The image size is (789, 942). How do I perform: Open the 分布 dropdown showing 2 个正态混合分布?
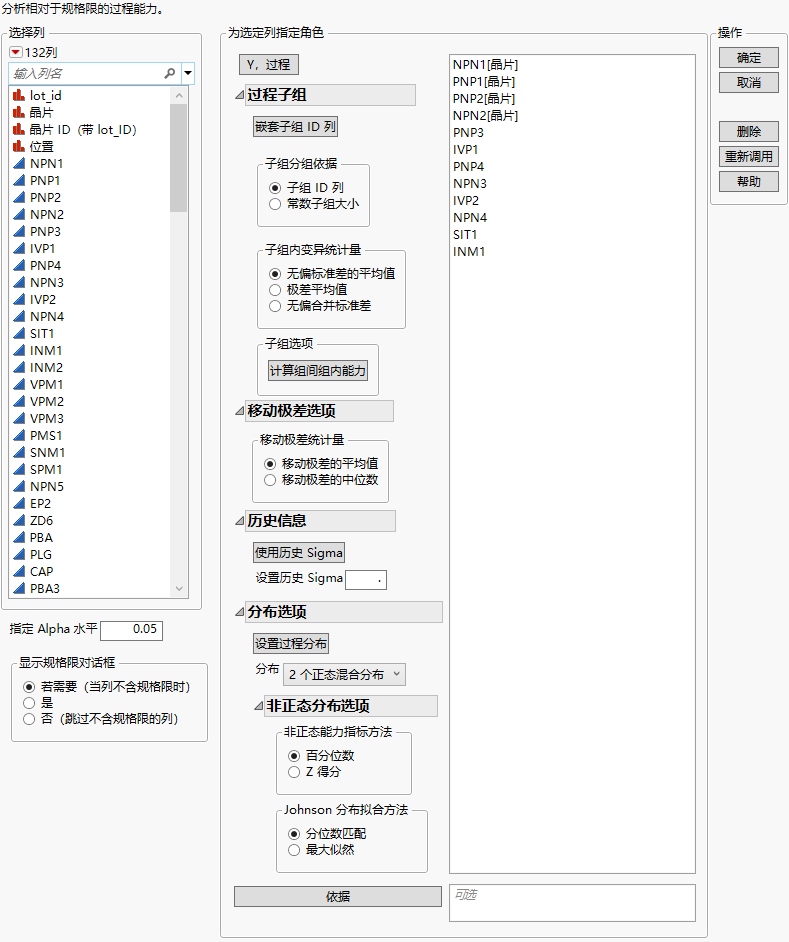click(344, 675)
